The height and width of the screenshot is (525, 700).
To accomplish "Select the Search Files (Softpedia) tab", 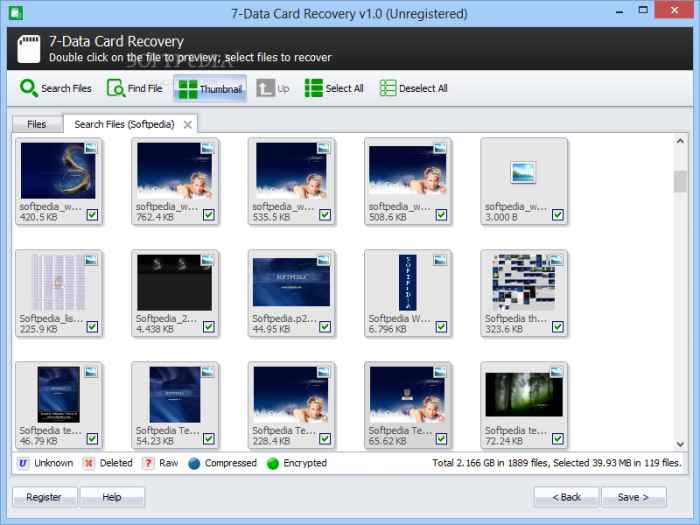I will coord(124,125).
